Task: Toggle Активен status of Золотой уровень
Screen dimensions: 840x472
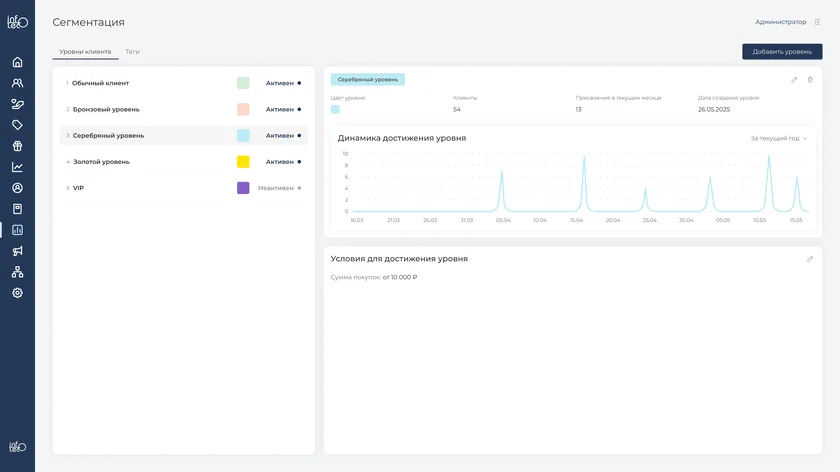Action: point(283,162)
